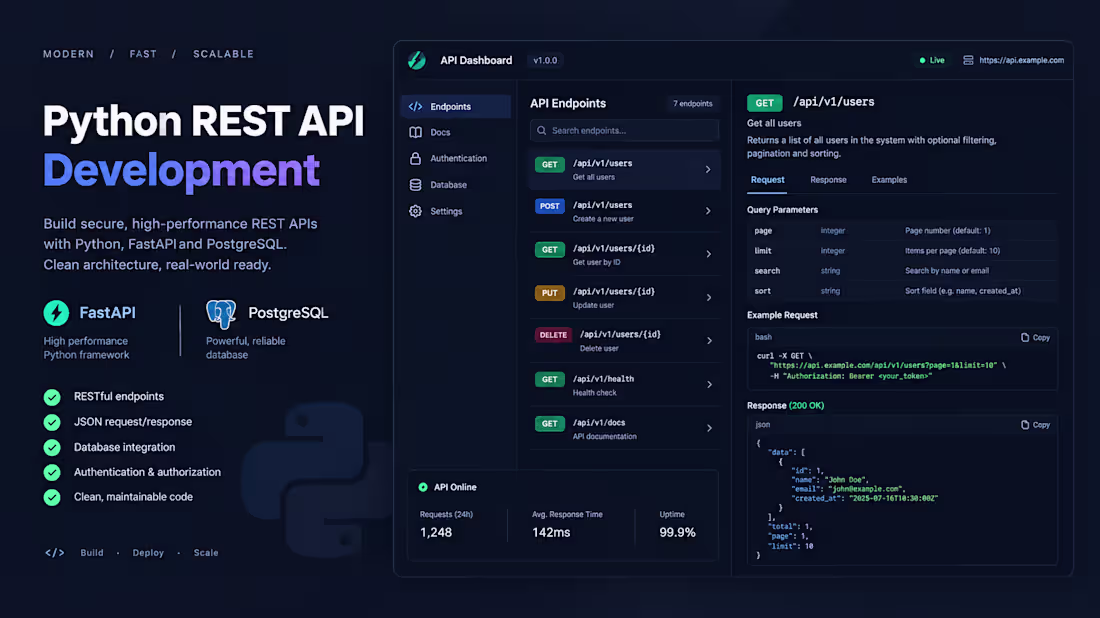Click the checkmark beside Authentication & authorization
1100x618 pixels.
coord(52,472)
